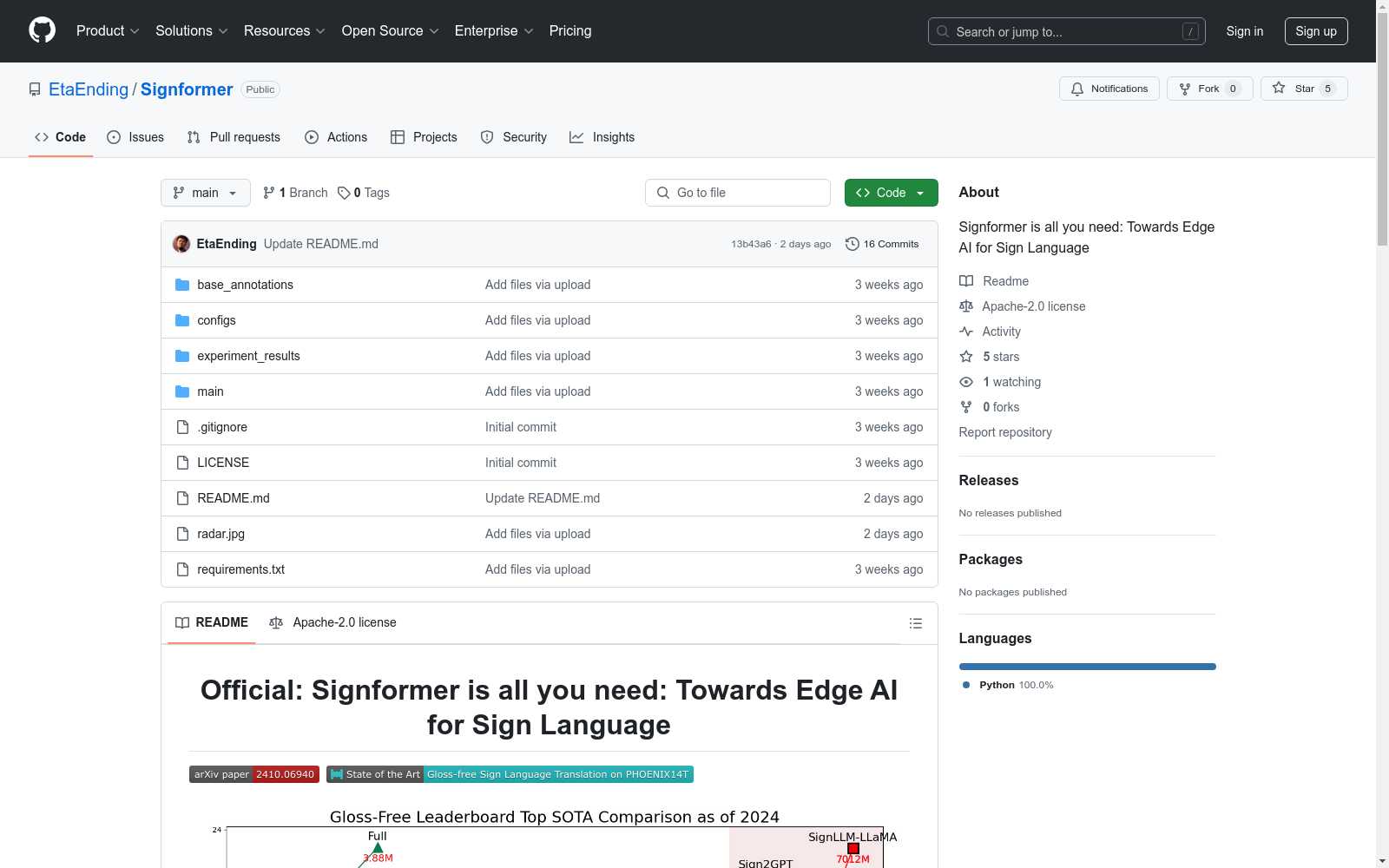Click the README.md file icon
Viewport: 1389px width, 868px height.
pyautogui.click(x=182, y=498)
